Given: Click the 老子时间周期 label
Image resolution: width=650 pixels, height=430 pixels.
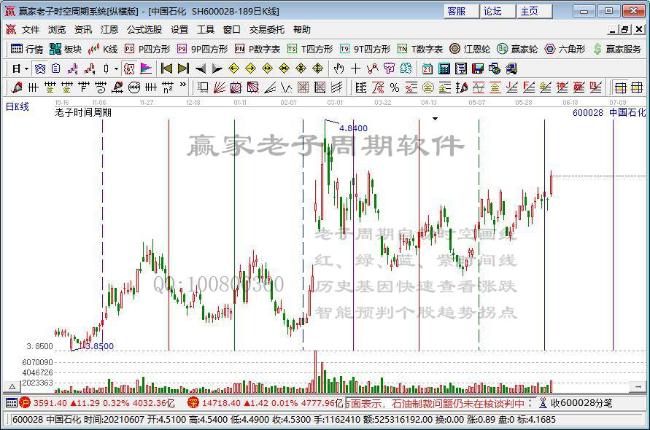Looking at the screenshot, I should point(83,112).
